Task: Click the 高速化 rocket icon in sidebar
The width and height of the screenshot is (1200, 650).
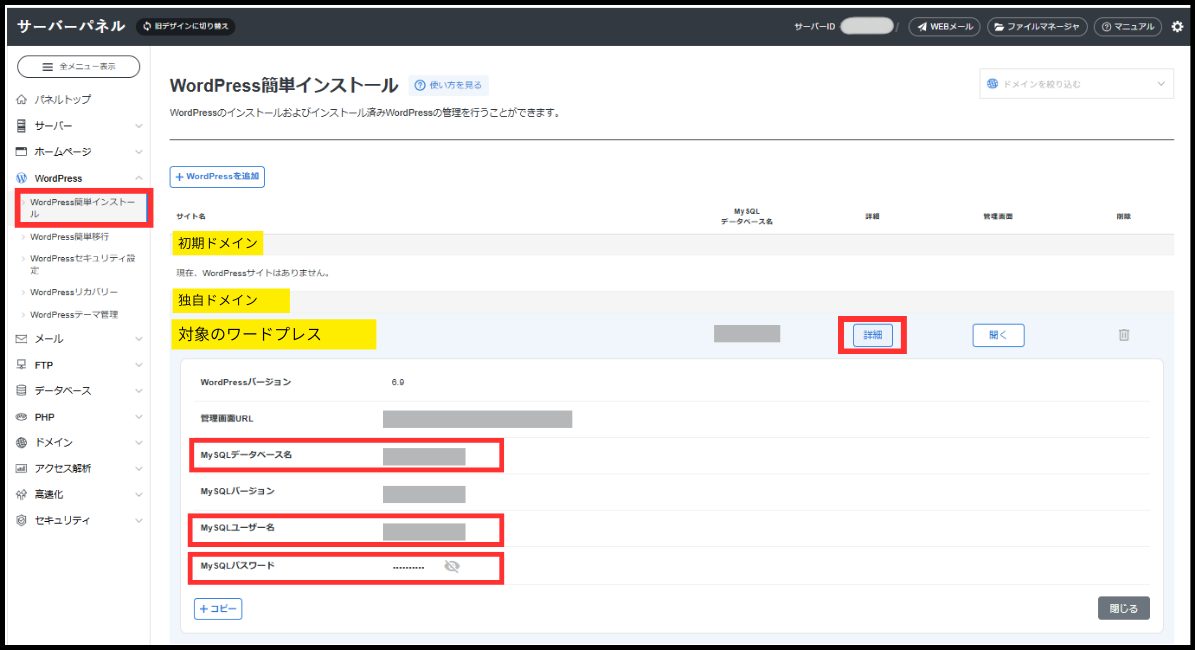Action: point(22,495)
